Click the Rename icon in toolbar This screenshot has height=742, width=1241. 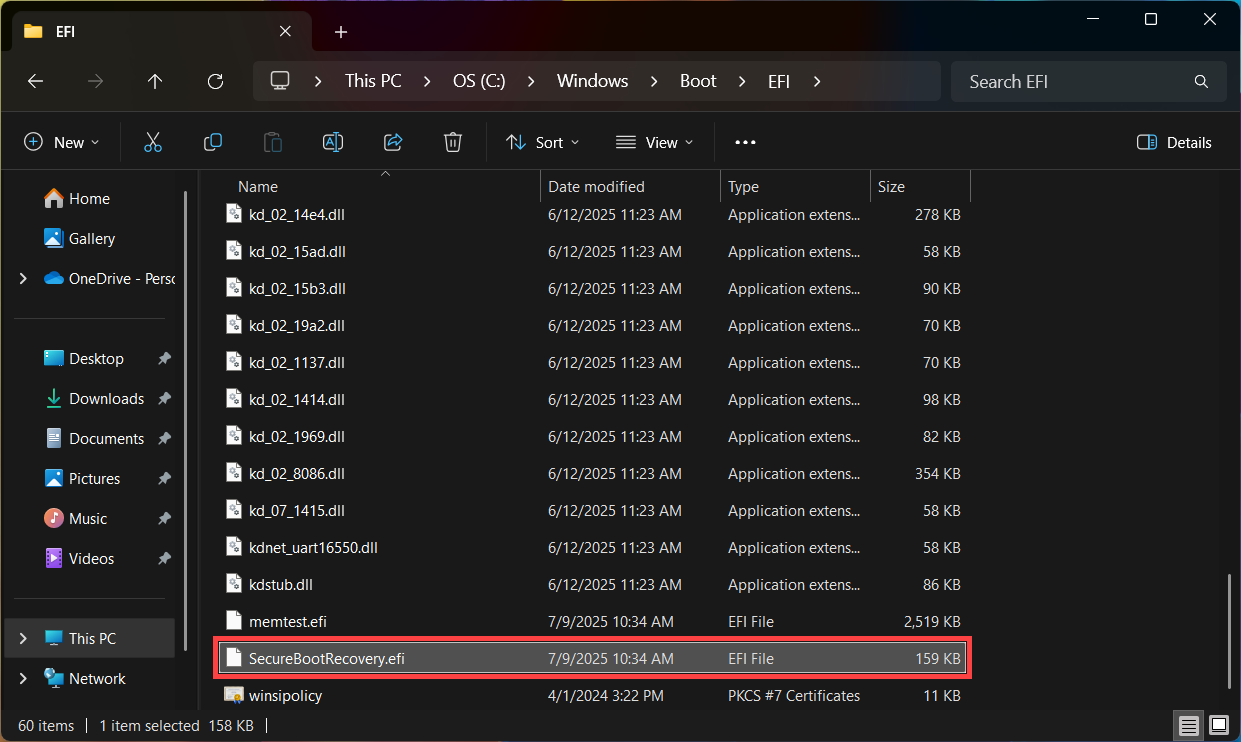[333, 142]
